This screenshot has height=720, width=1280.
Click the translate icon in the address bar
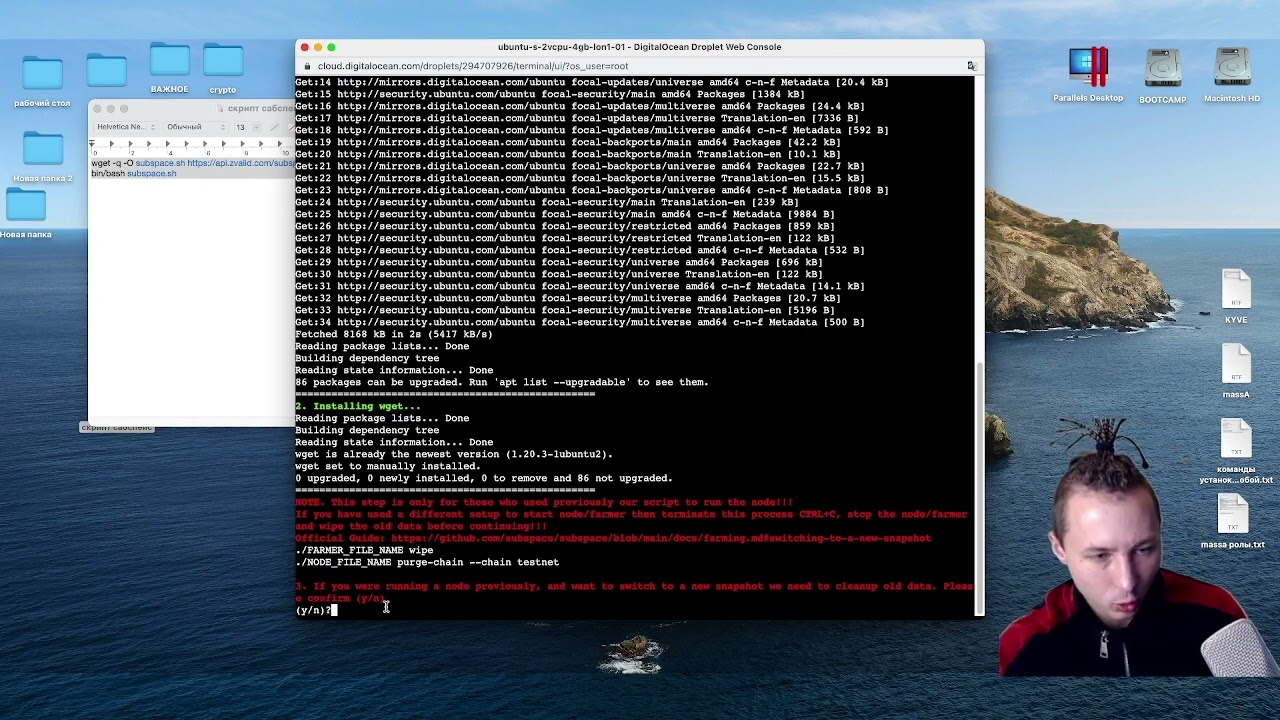pyautogui.click(x=970, y=66)
